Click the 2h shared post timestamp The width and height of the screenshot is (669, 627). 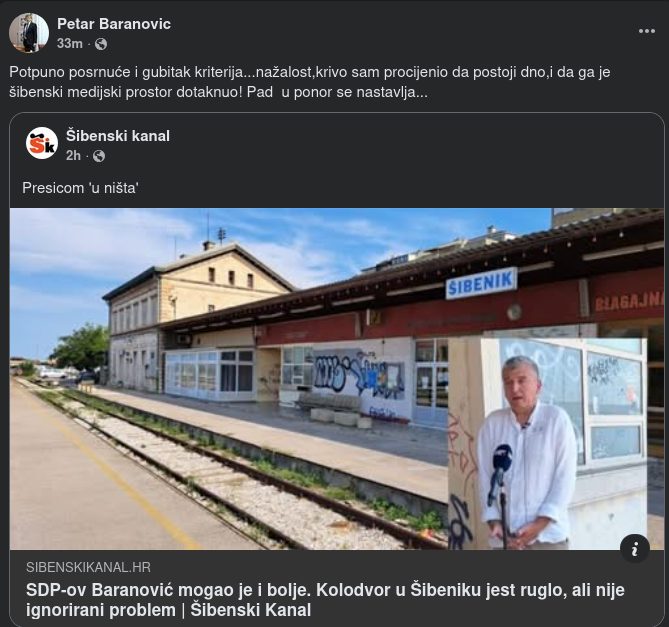[x=73, y=156]
